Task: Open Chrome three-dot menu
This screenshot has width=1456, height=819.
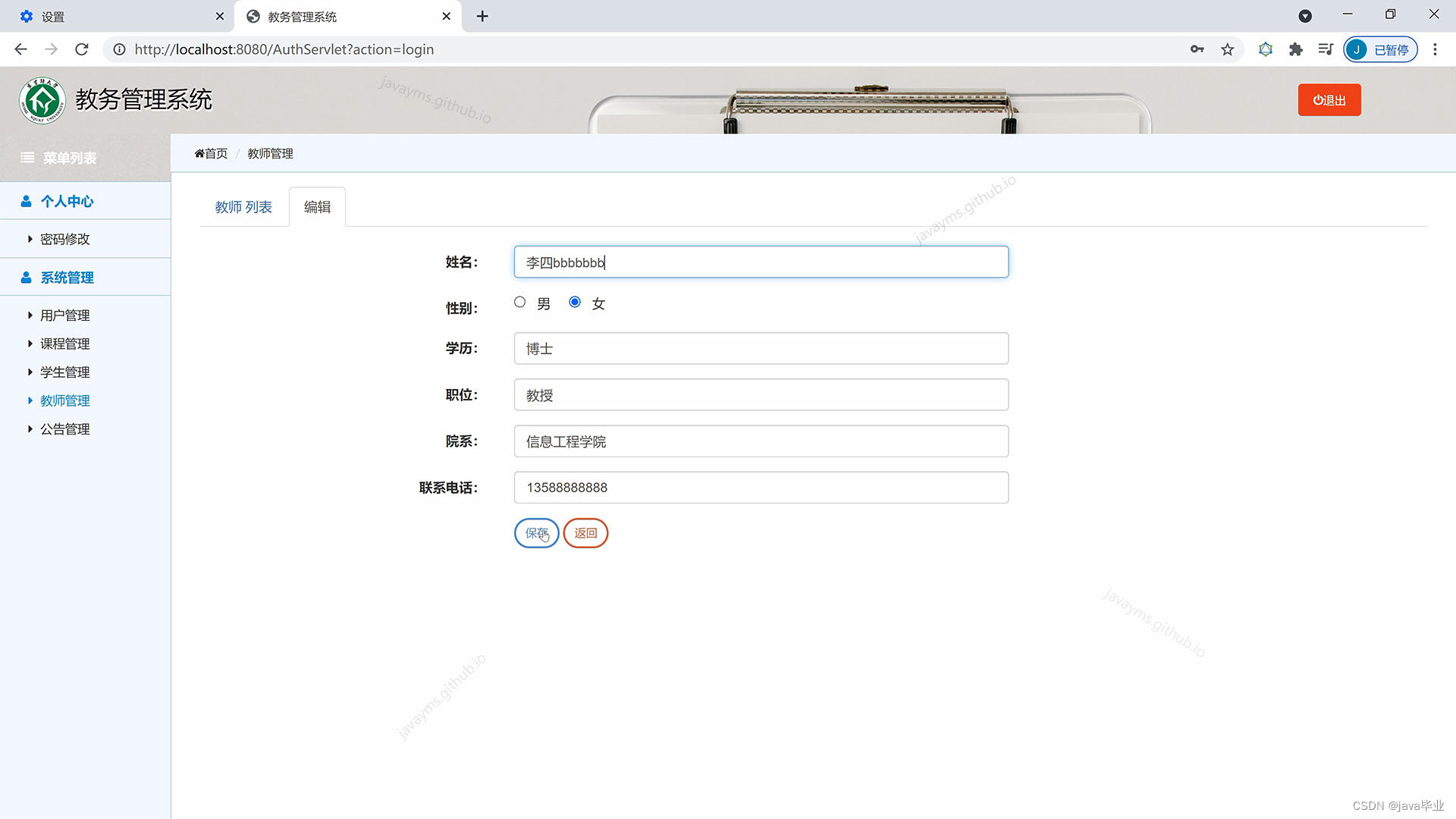Action: 1435,49
